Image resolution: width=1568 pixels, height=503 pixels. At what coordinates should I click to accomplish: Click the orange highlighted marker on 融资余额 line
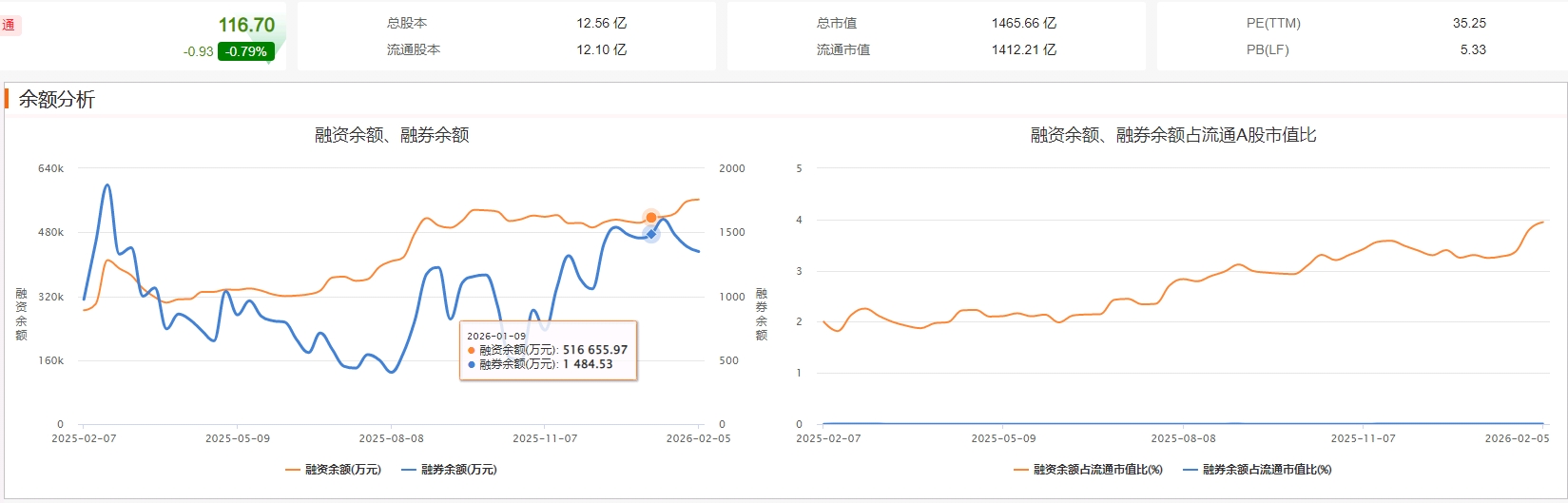coord(651,218)
